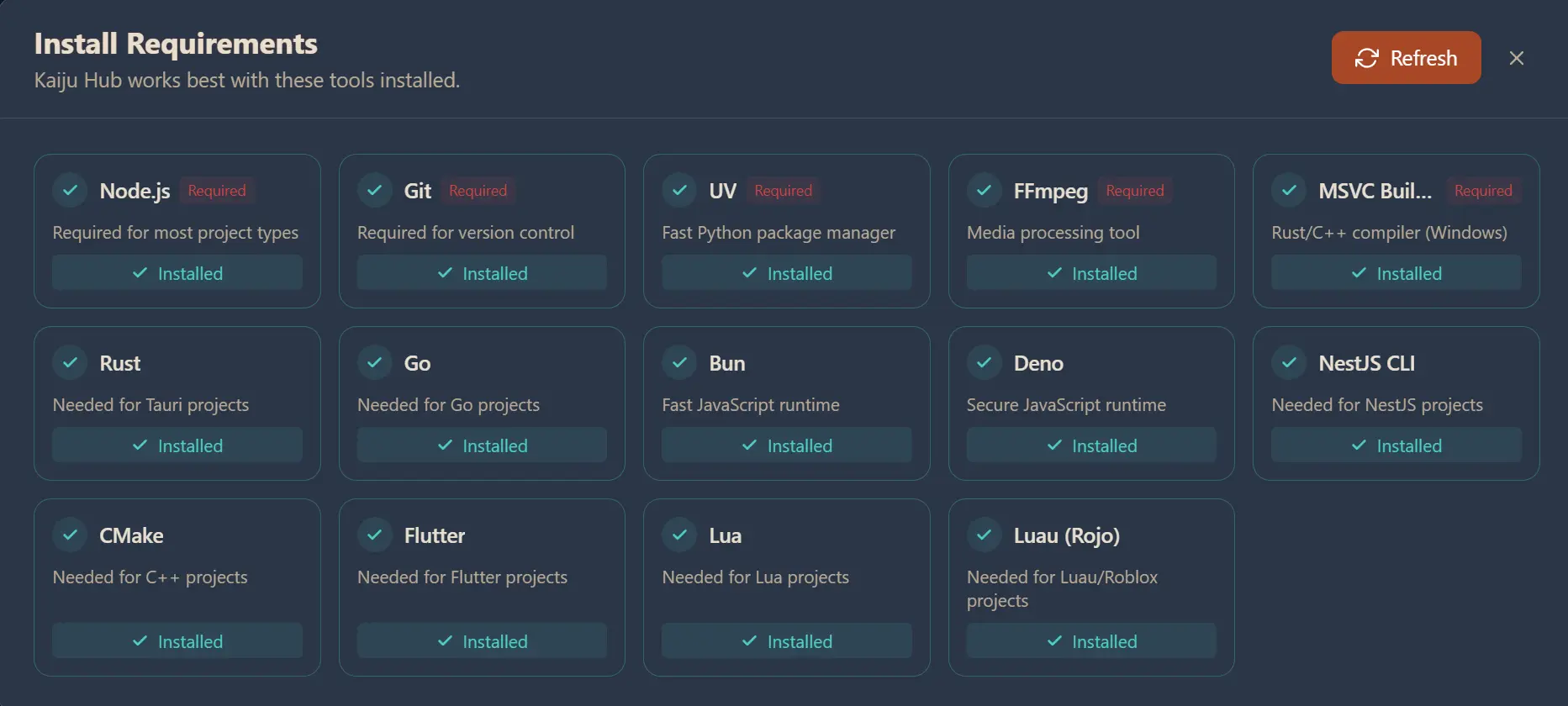1568x706 pixels.
Task: Select the UV title text
Action: coord(723,191)
